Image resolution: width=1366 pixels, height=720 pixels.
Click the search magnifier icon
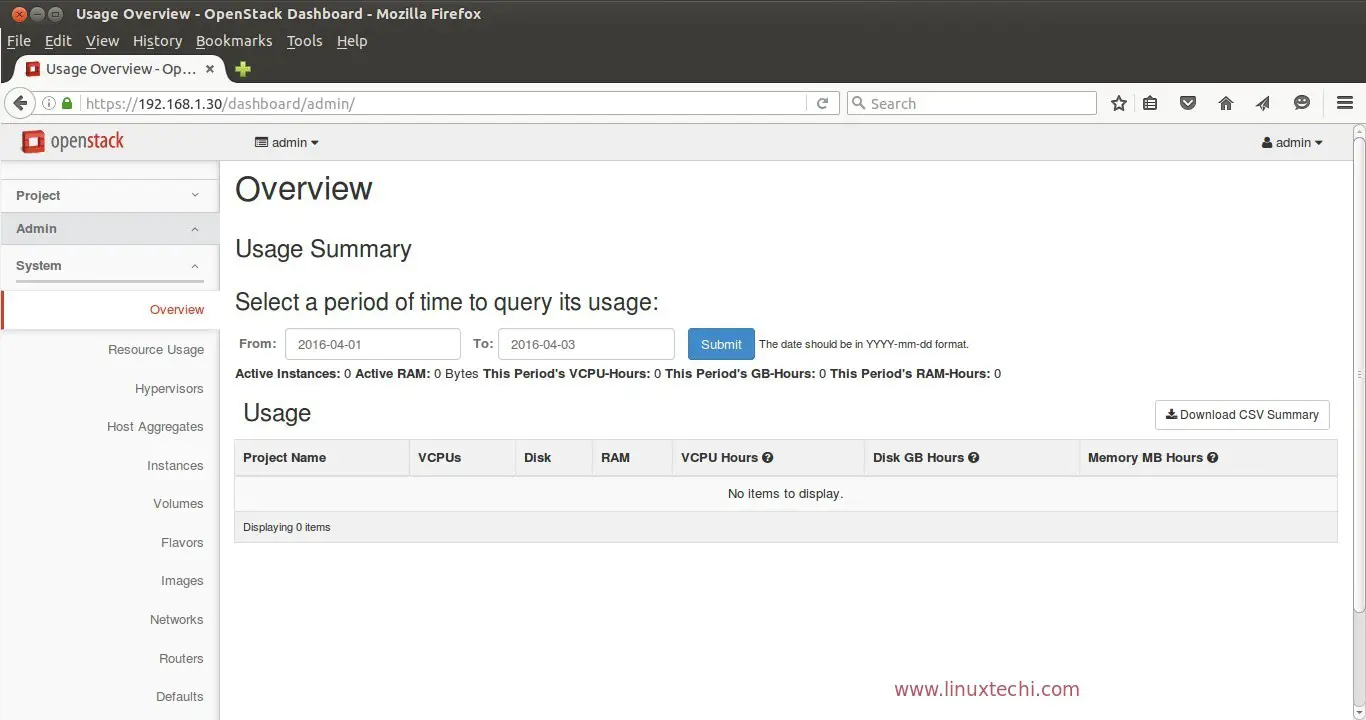pyautogui.click(x=858, y=103)
